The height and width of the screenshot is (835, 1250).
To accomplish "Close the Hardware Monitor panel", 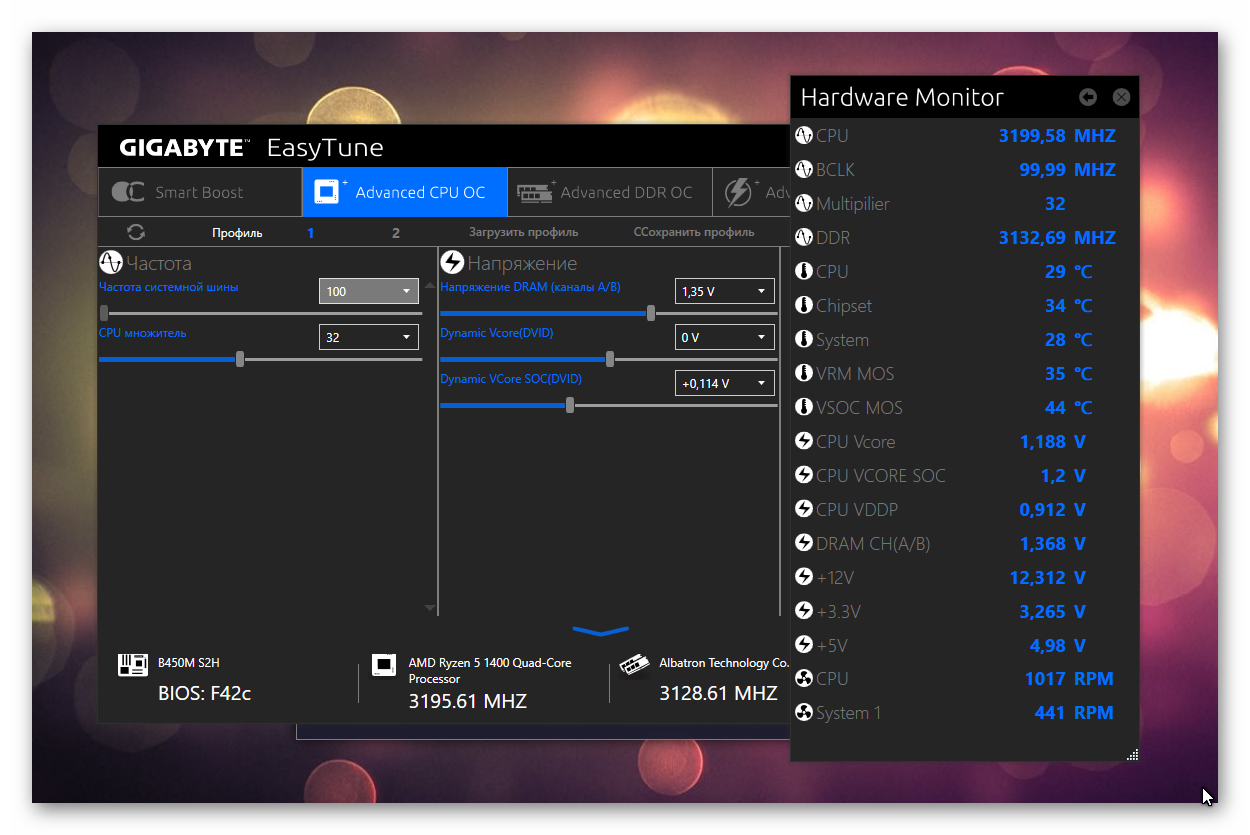I will pyautogui.click(x=1122, y=97).
